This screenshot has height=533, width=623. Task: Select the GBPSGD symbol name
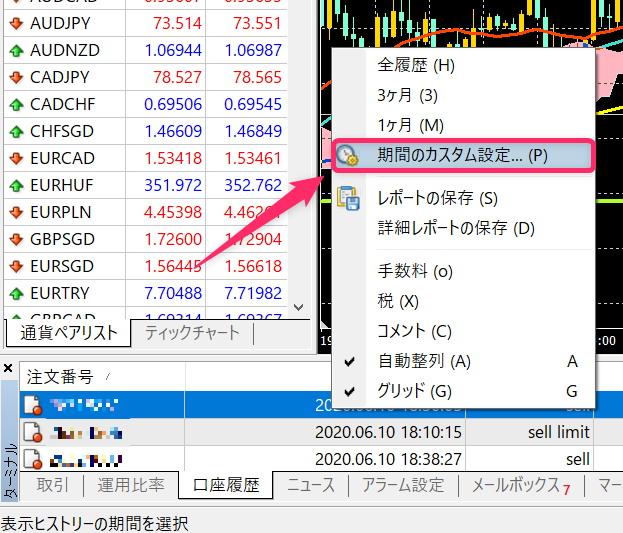click(62, 239)
